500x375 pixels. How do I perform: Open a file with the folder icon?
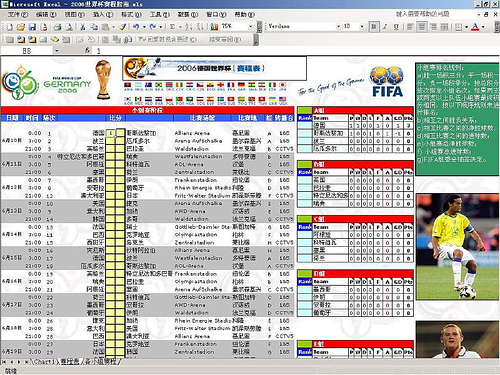(x=21, y=27)
